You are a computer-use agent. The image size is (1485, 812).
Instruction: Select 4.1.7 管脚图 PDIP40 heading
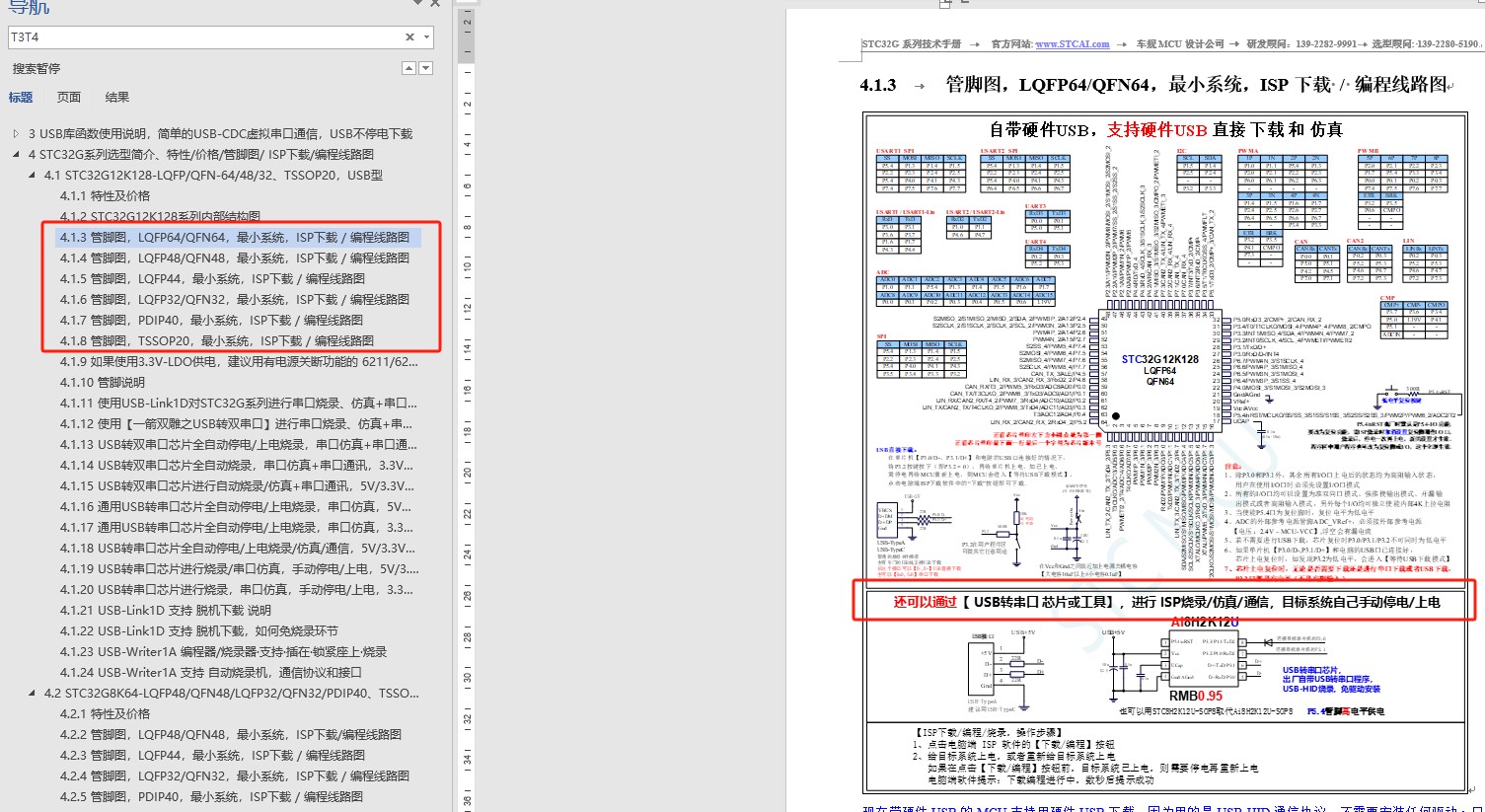pyautogui.click(x=211, y=321)
